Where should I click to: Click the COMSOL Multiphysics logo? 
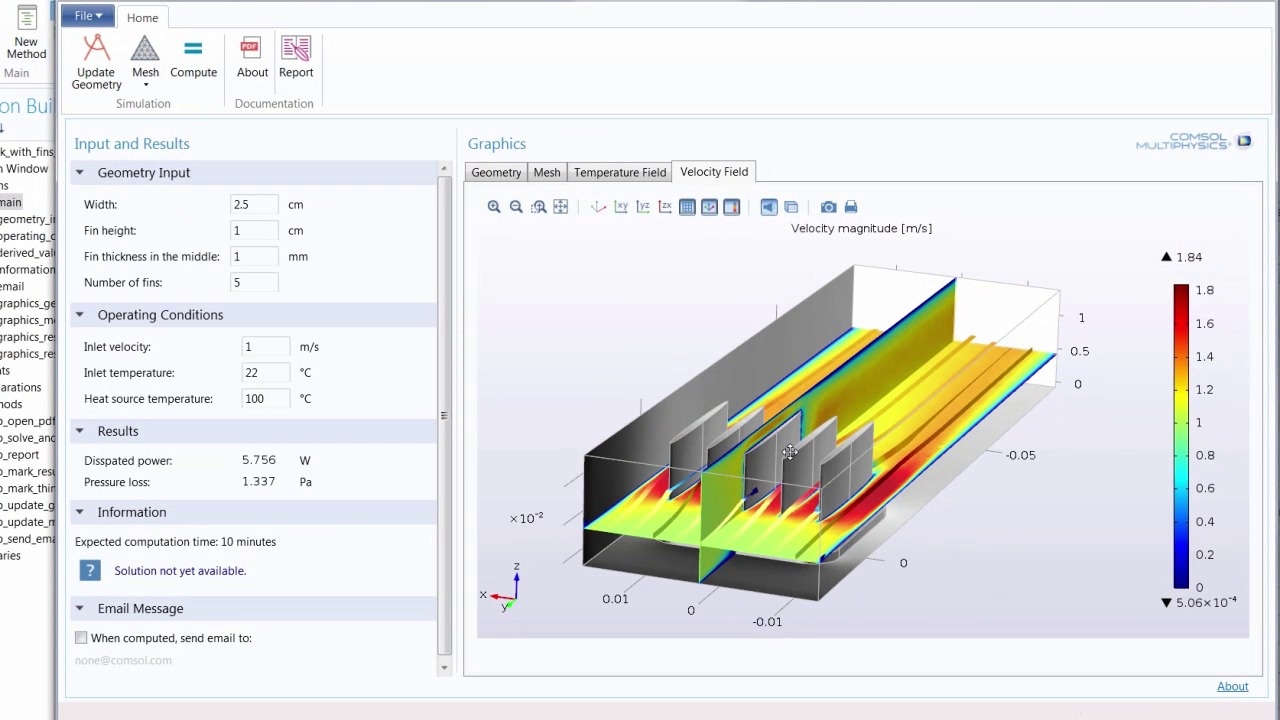click(x=1193, y=142)
